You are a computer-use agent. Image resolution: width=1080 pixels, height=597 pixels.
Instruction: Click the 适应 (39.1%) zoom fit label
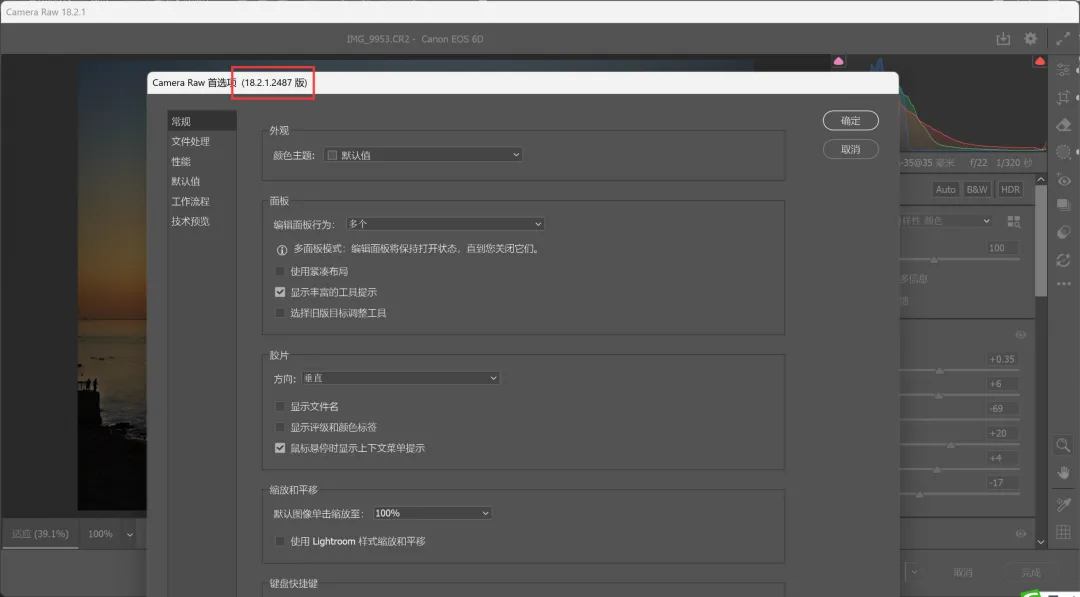41,534
